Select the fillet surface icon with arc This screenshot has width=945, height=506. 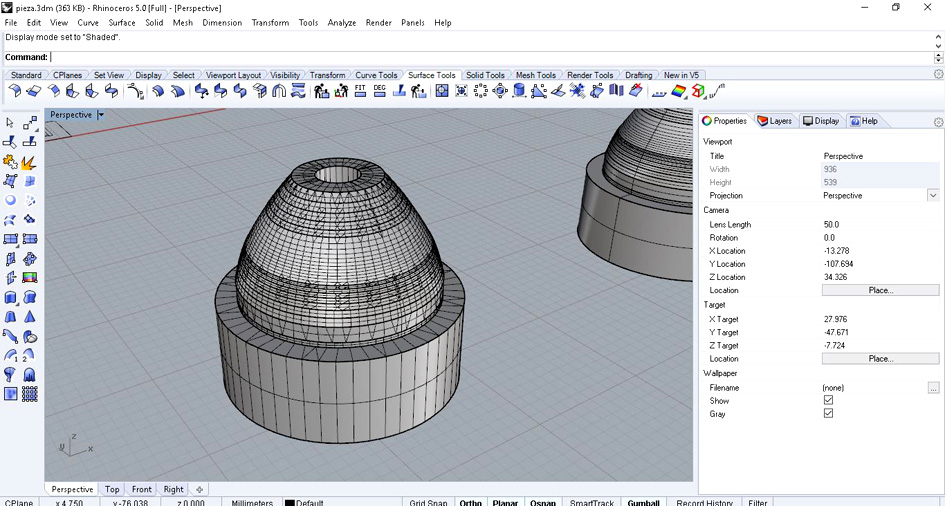pos(134,91)
